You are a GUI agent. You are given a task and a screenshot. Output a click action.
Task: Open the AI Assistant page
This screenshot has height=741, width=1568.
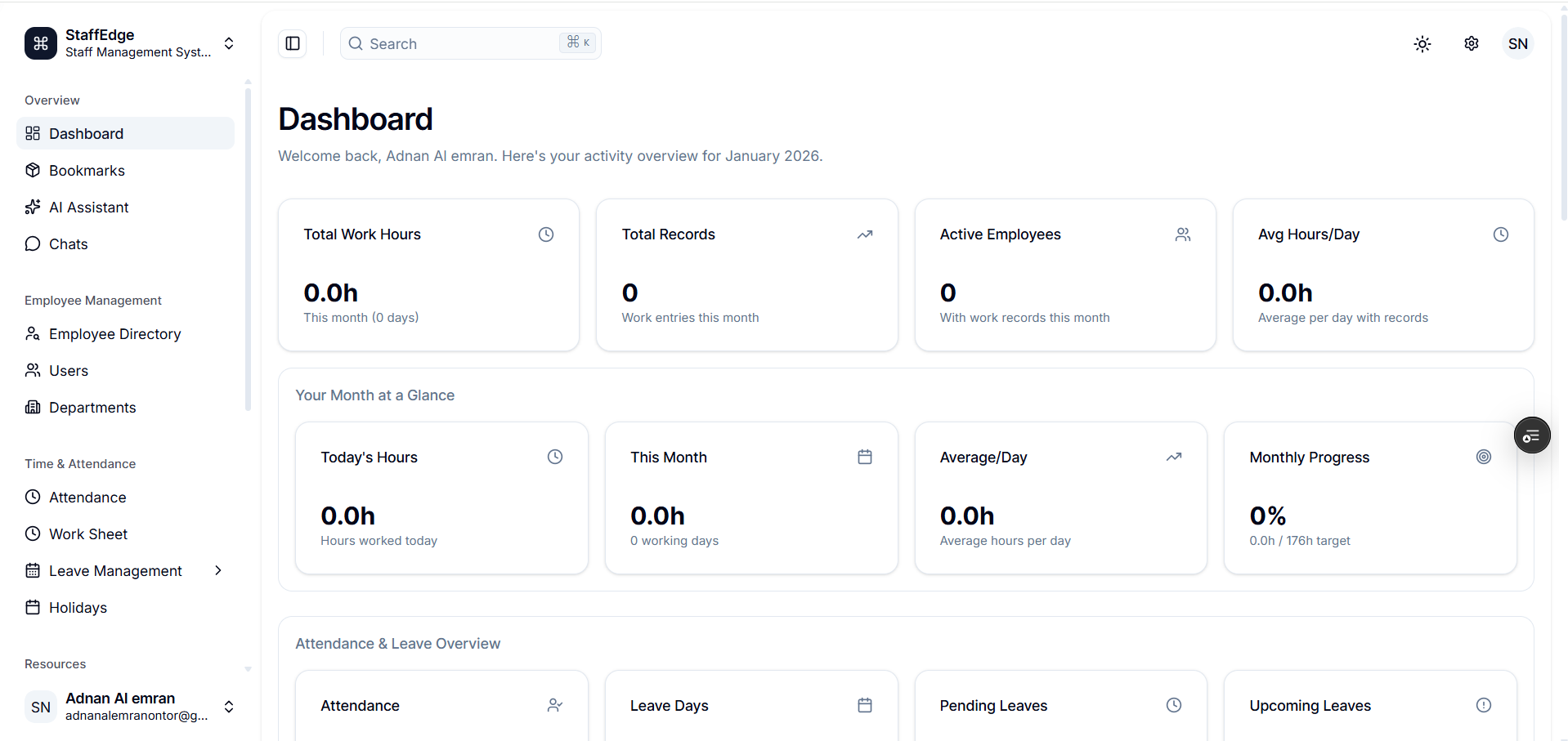125,207
